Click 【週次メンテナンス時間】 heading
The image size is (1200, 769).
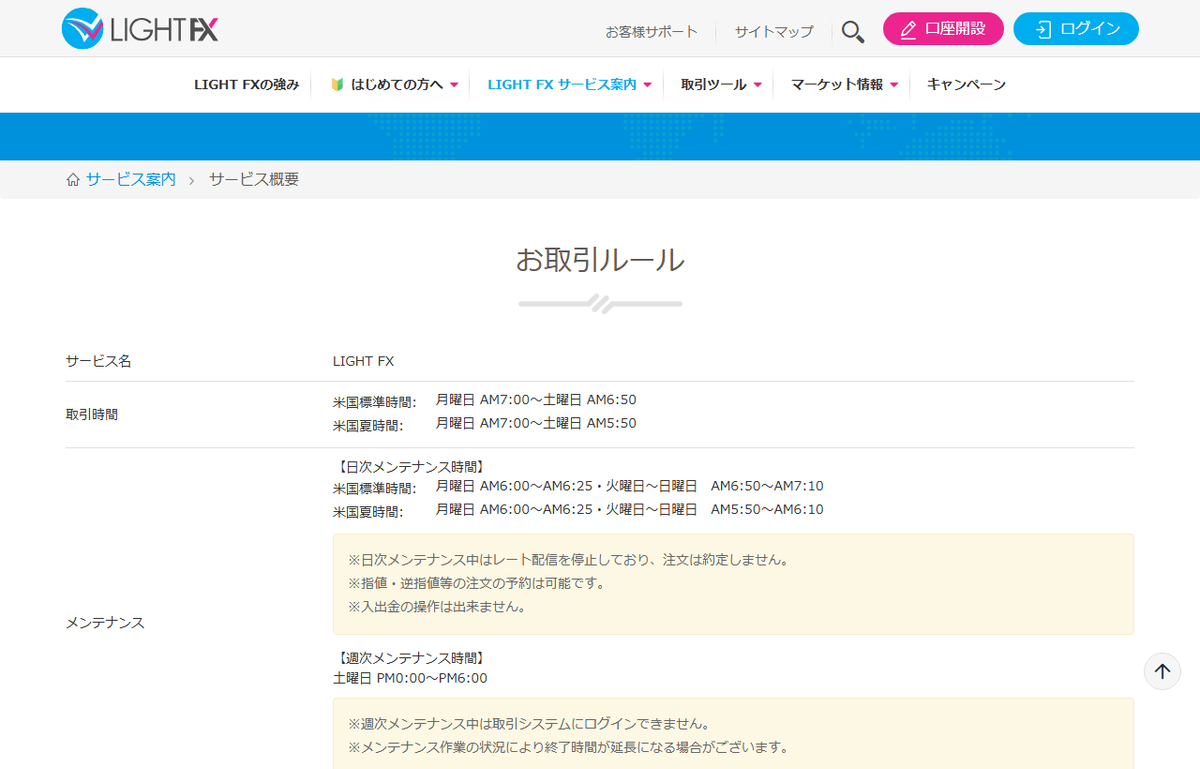[x=409, y=658]
